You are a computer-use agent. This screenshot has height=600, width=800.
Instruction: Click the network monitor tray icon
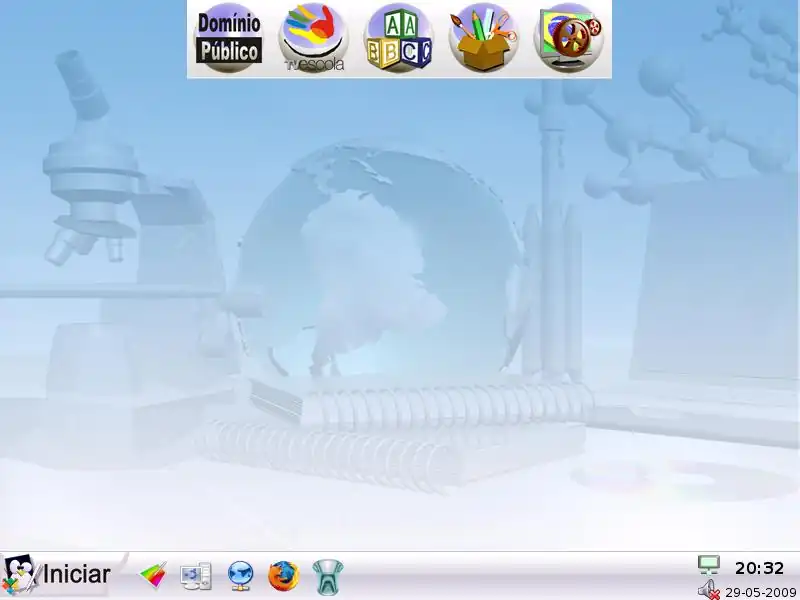(x=709, y=566)
